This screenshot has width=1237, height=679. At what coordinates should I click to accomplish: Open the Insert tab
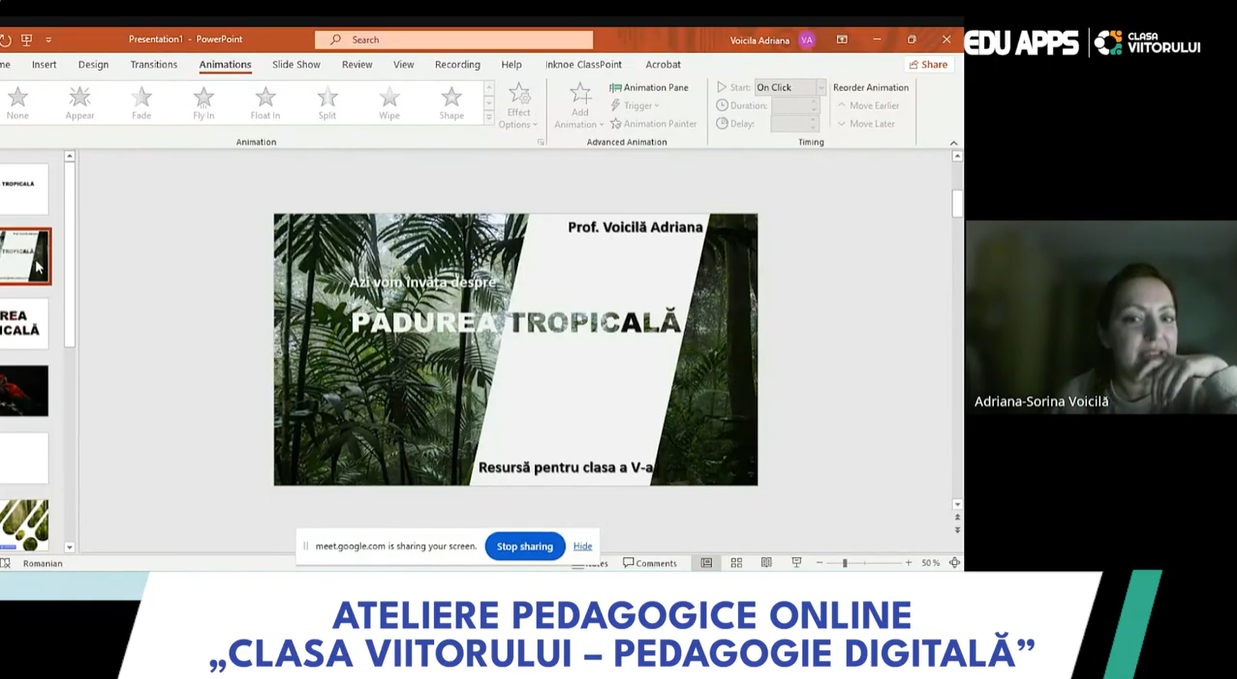[44, 64]
